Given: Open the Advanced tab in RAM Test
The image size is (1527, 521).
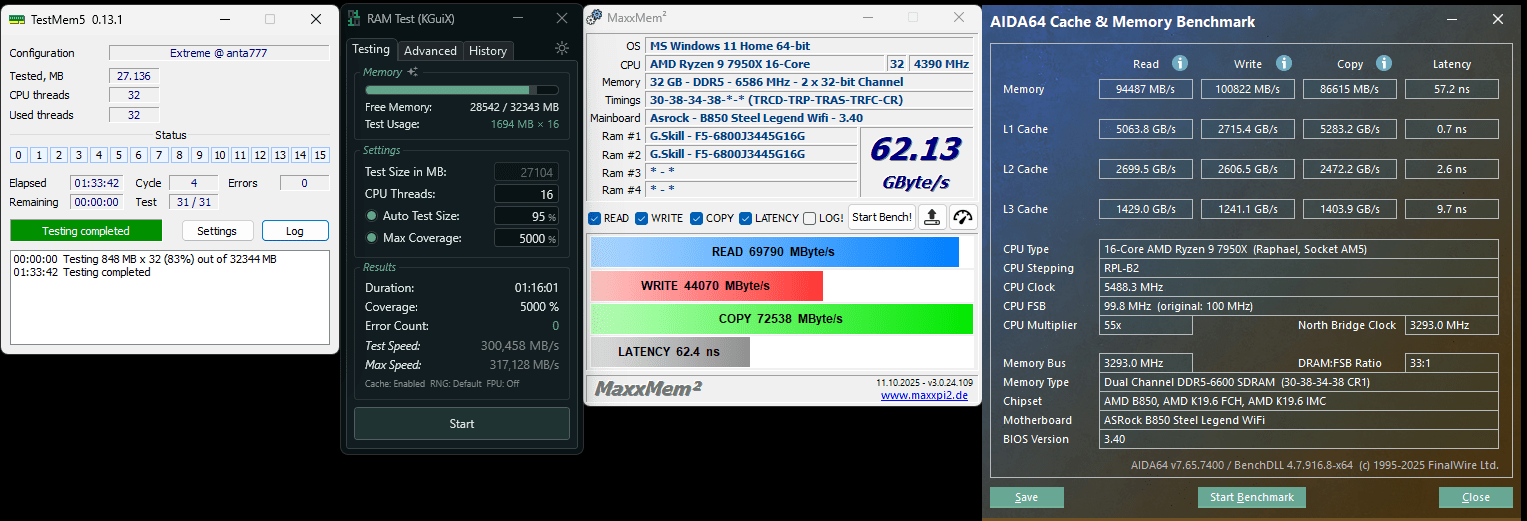Looking at the screenshot, I should [x=430, y=50].
